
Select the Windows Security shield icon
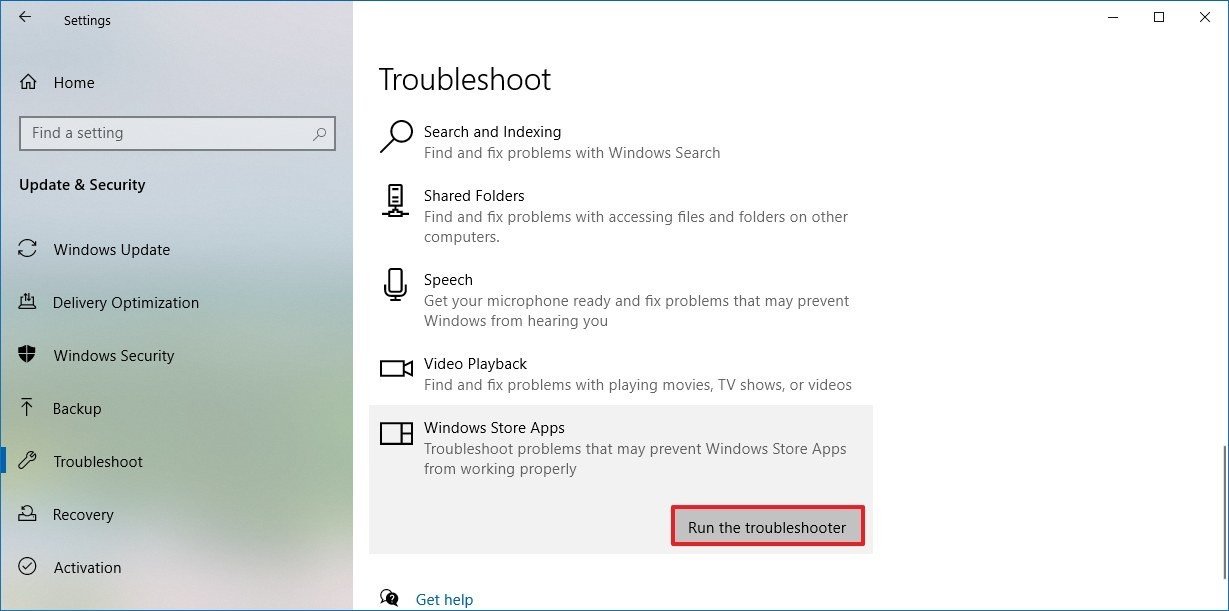28,355
